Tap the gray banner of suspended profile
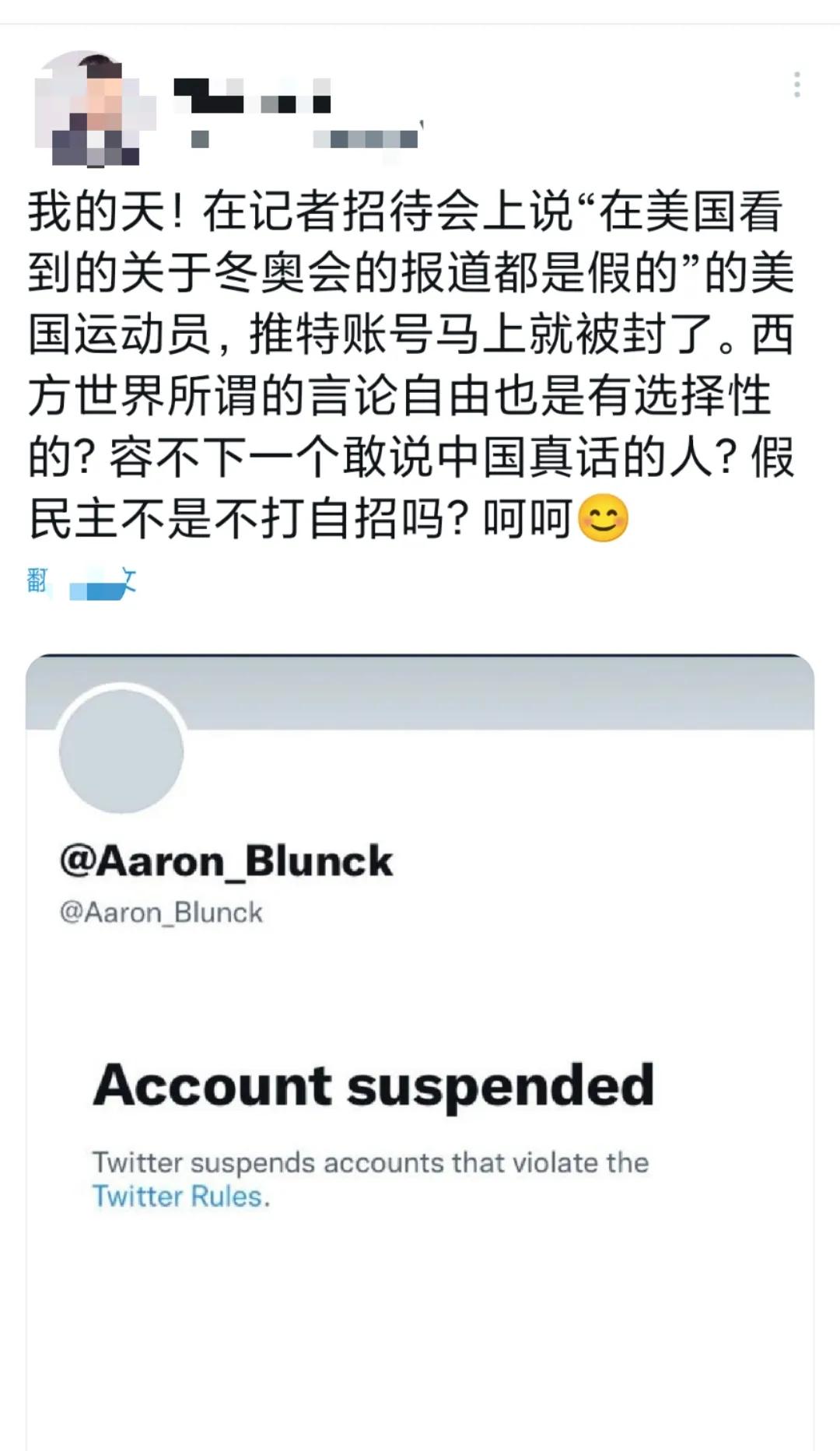The height and width of the screenshot is (1451, 840). tap(420, 692)
